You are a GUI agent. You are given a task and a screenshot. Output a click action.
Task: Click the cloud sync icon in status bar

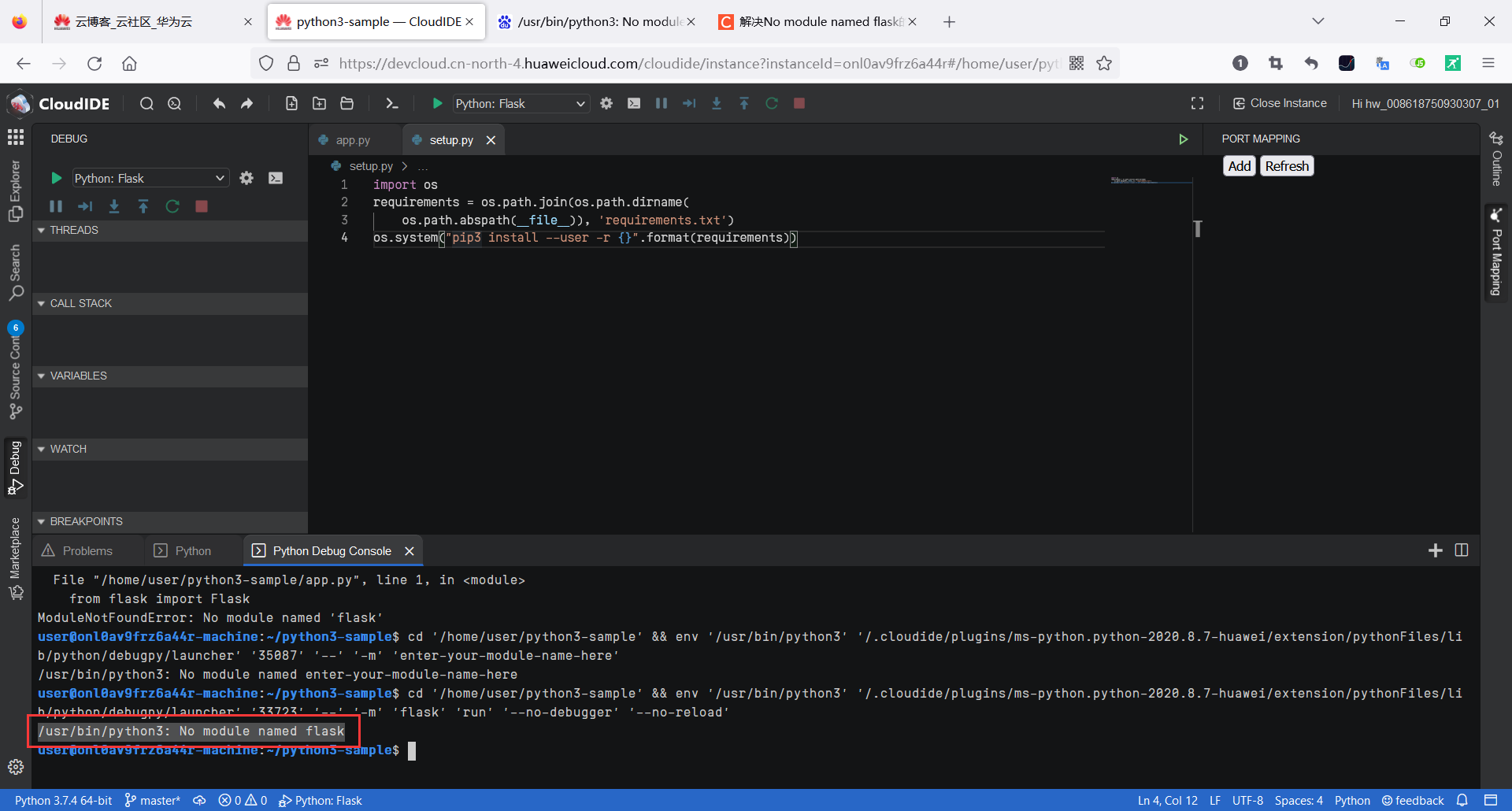(199, 800)
